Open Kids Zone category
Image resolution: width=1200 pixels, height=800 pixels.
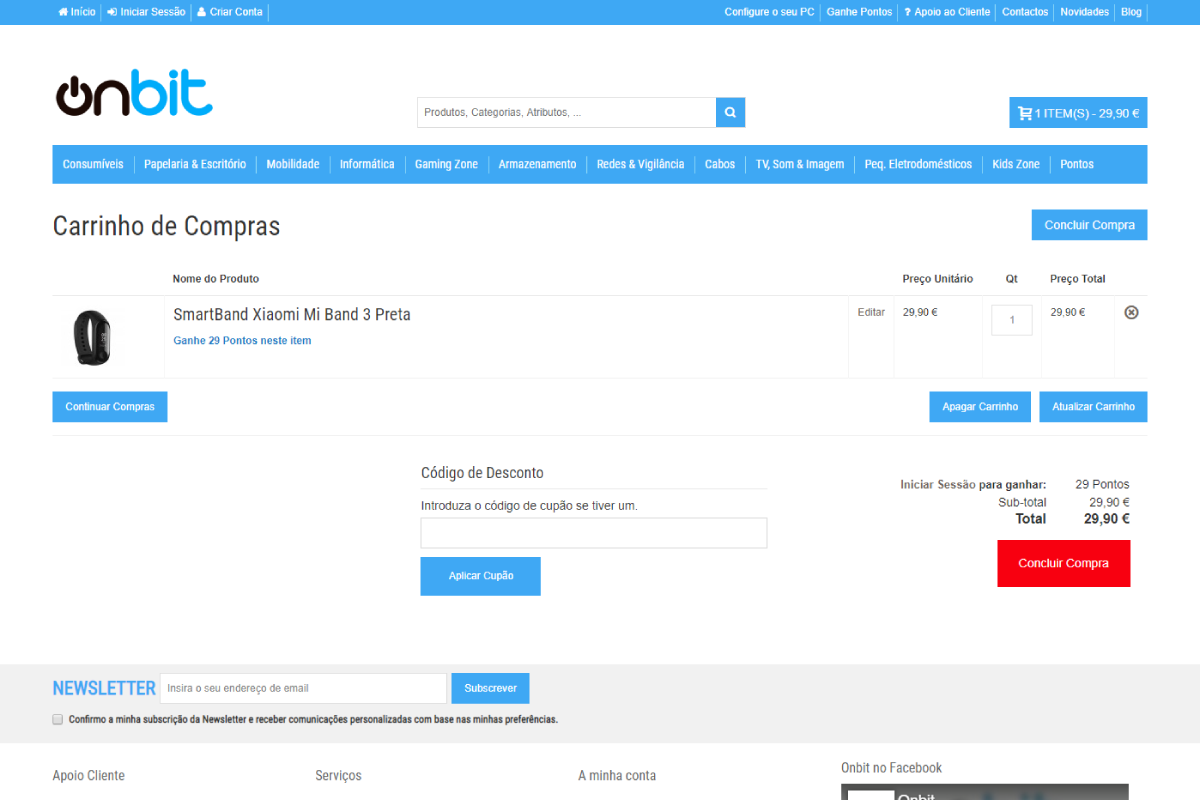1016,164
